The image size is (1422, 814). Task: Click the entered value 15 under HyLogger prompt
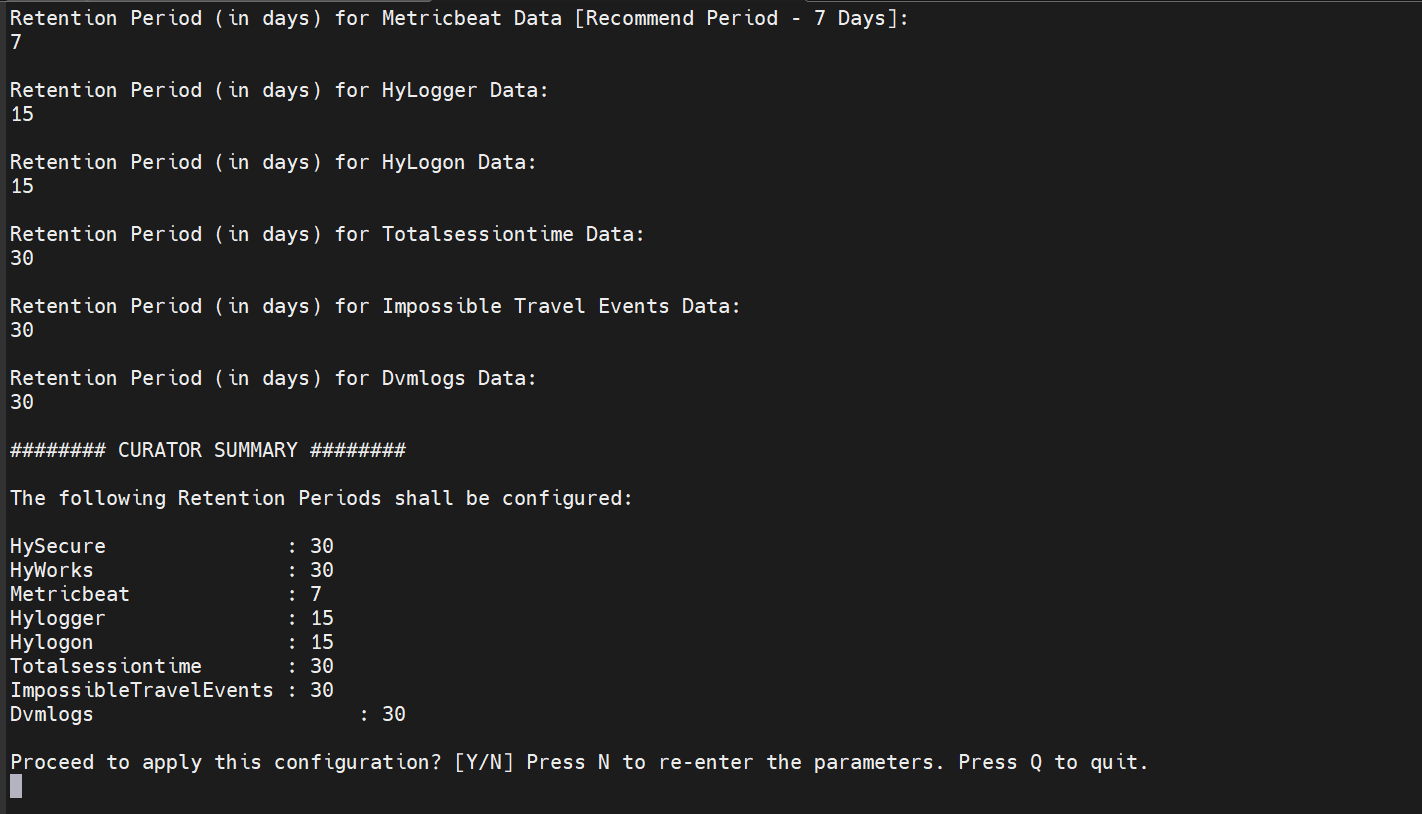click(22, 114)
